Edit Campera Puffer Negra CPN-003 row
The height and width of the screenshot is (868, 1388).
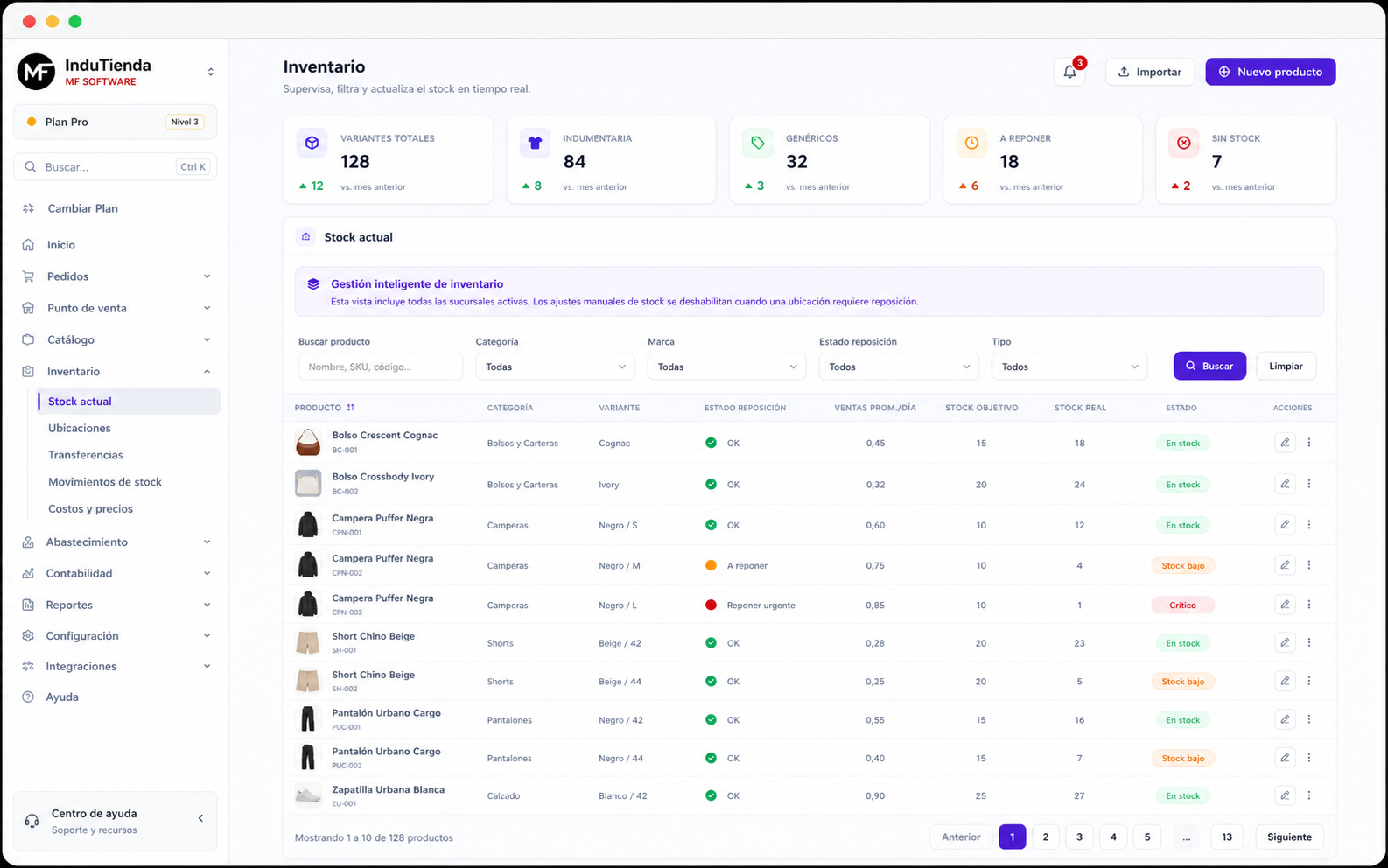click(1285, 605)
